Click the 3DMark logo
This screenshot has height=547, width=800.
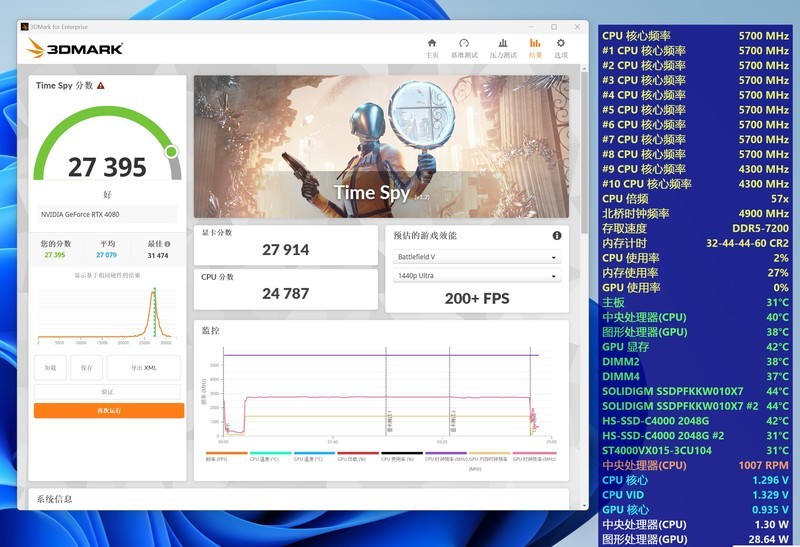click(x=74, y=48)
